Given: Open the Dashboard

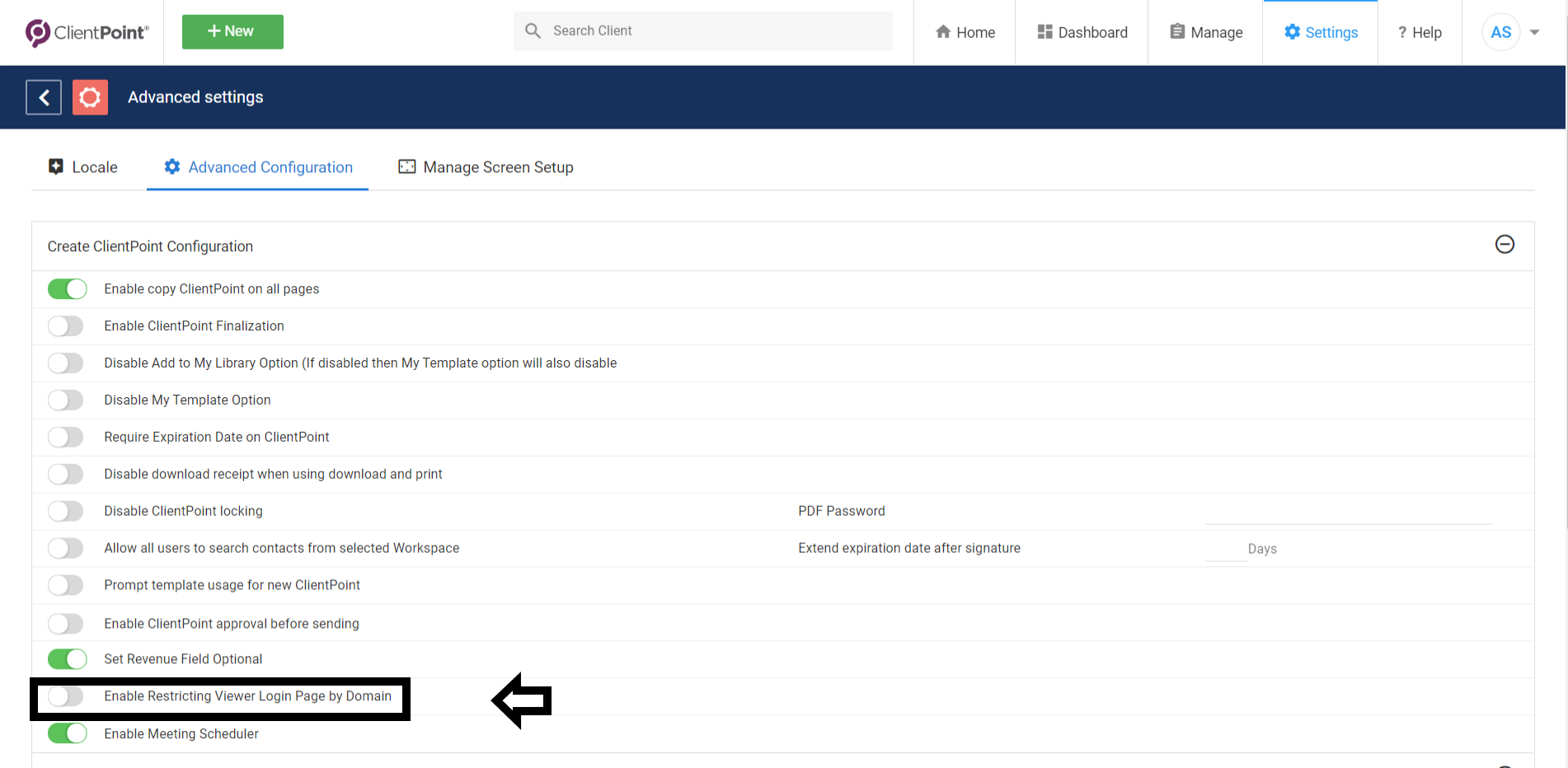Looking at the screenshot, I should point(1082,32).
